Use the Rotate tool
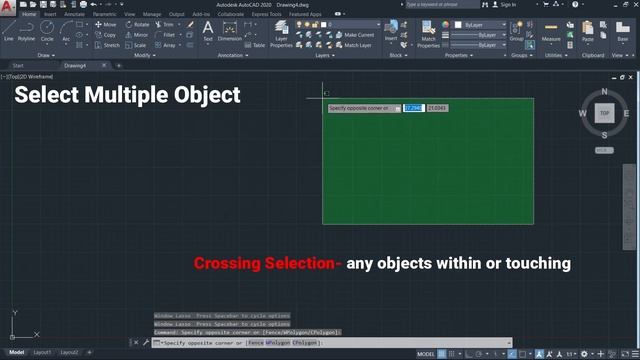 tap(137, 24)
